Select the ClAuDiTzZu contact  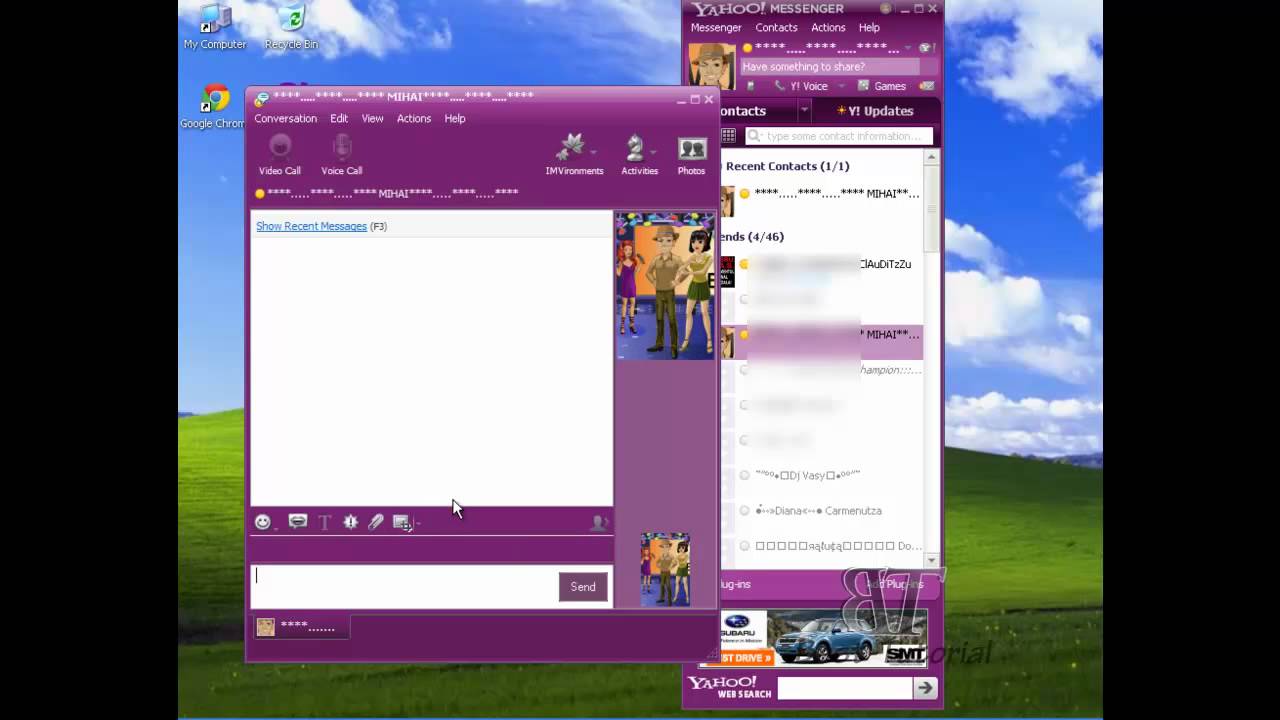tap(820, 265)
